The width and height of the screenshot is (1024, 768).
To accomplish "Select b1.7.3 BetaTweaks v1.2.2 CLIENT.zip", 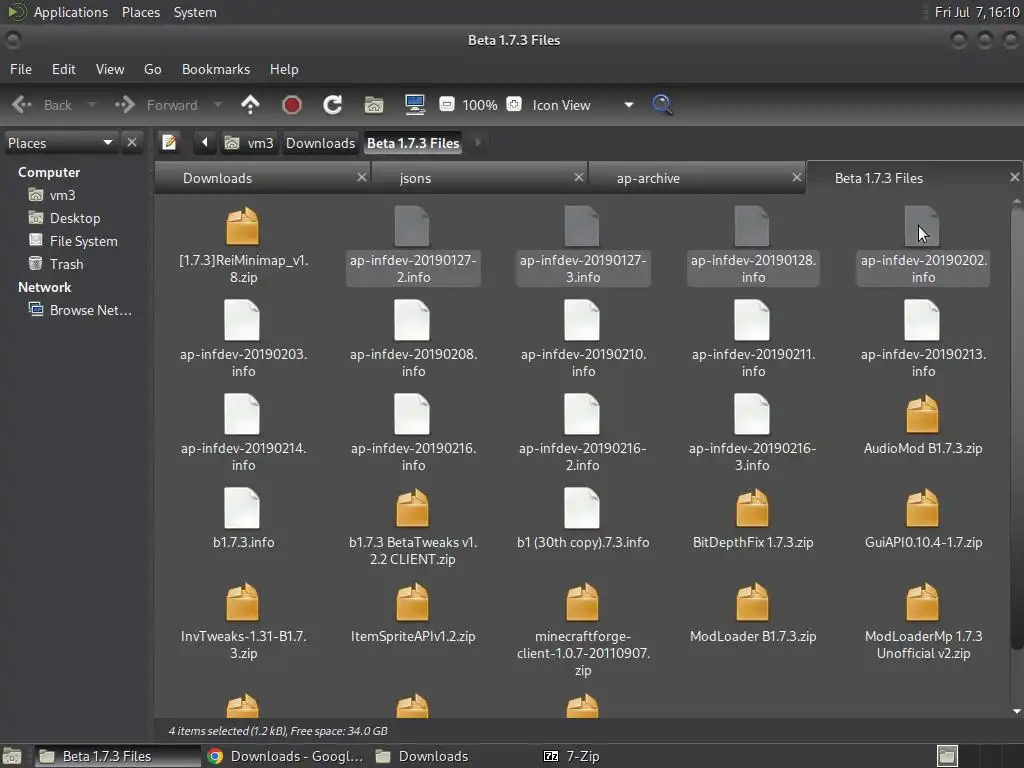I will 413,528.
